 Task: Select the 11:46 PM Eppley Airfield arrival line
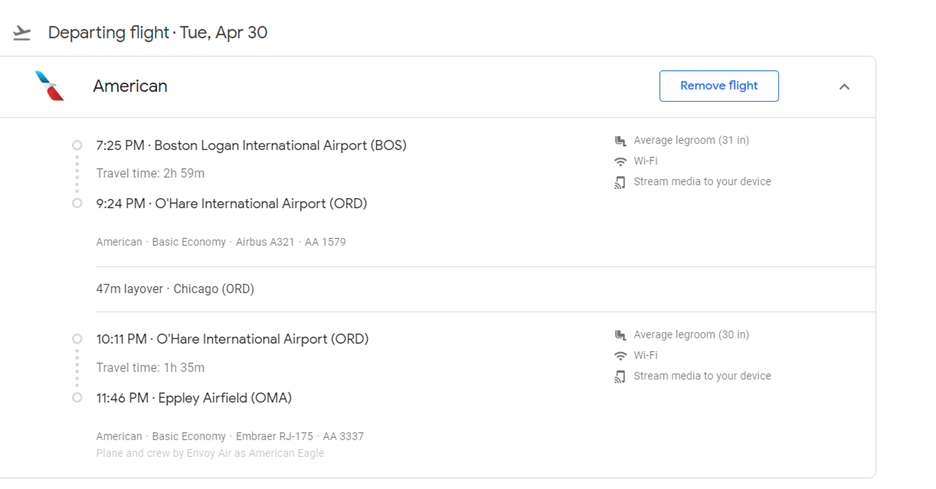pyautogui.click(x=194, y=398)
